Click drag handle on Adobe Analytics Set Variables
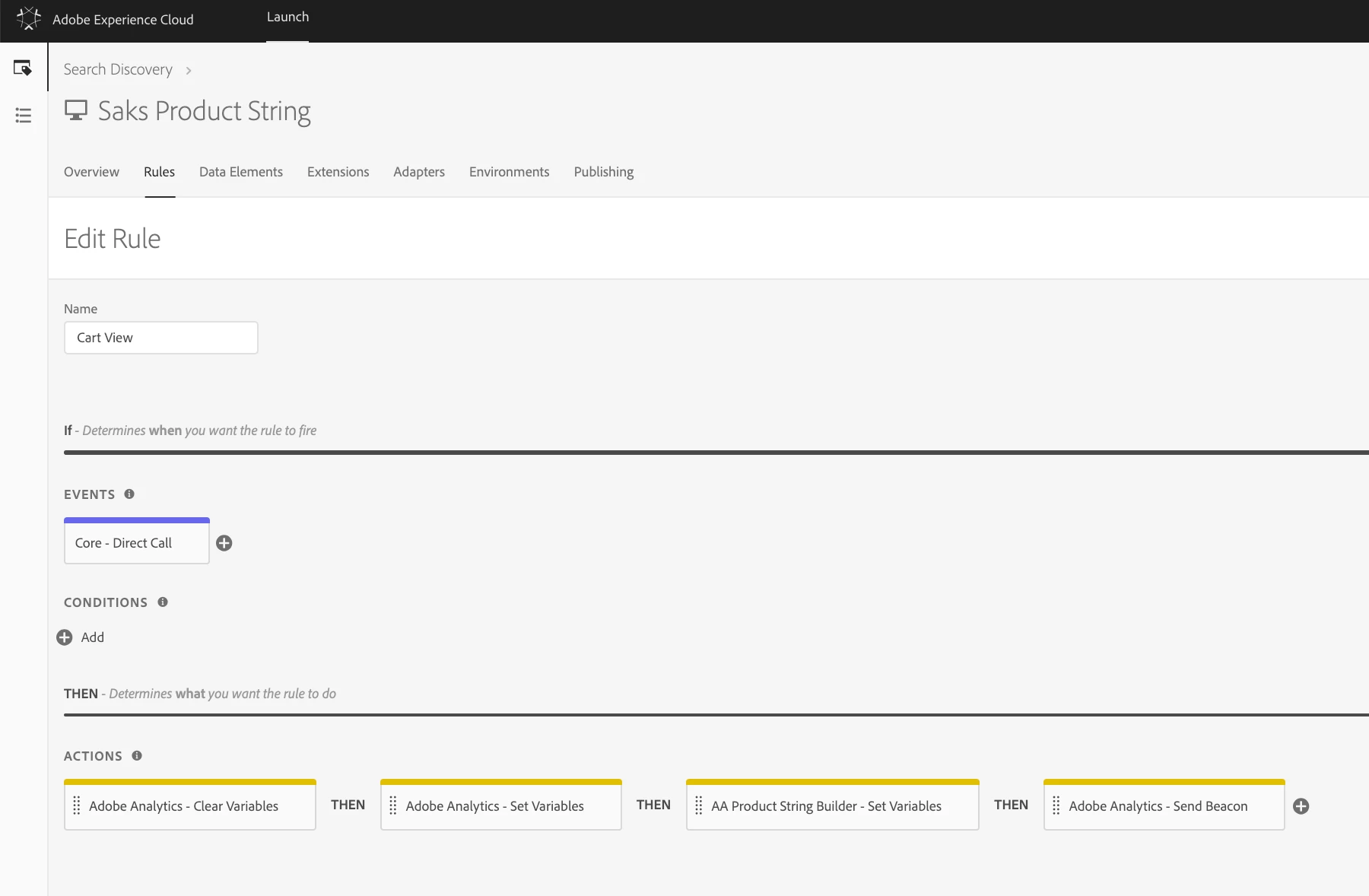This screenshot has height=896, width=1369. coord(393,805)
